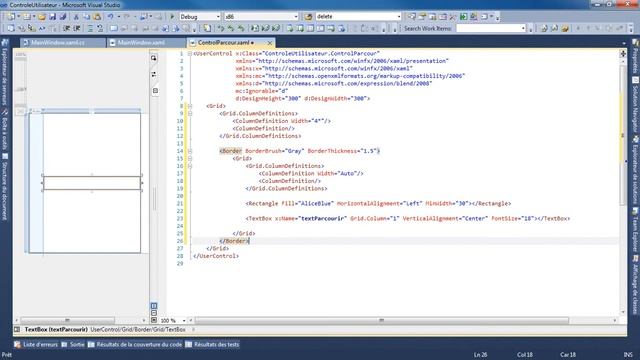640x360 pixels.
Task: Open Explorateur de solutions right side panel
Action: pos(636,169)
